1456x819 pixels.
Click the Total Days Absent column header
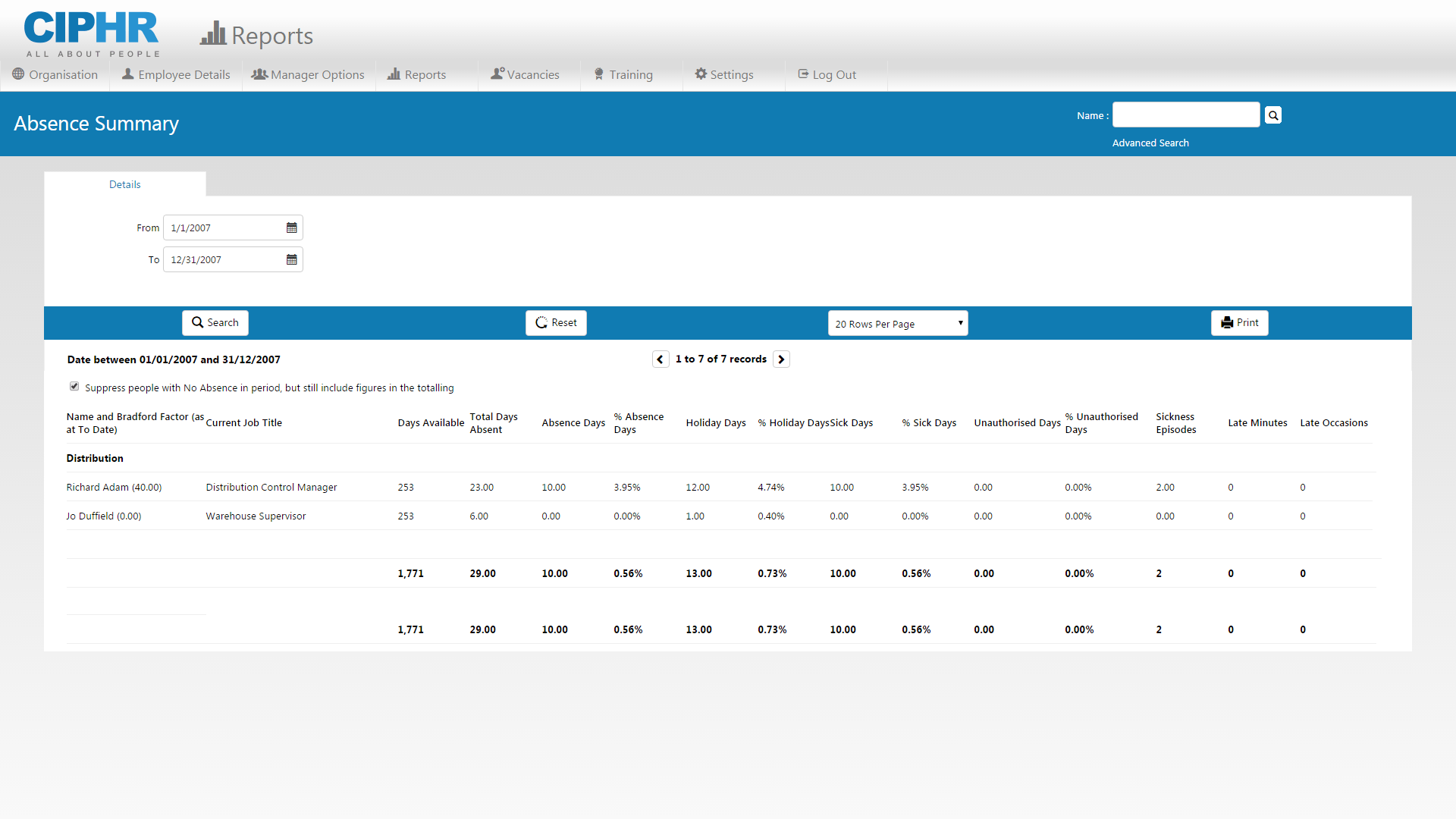click(x=494, y=423)
